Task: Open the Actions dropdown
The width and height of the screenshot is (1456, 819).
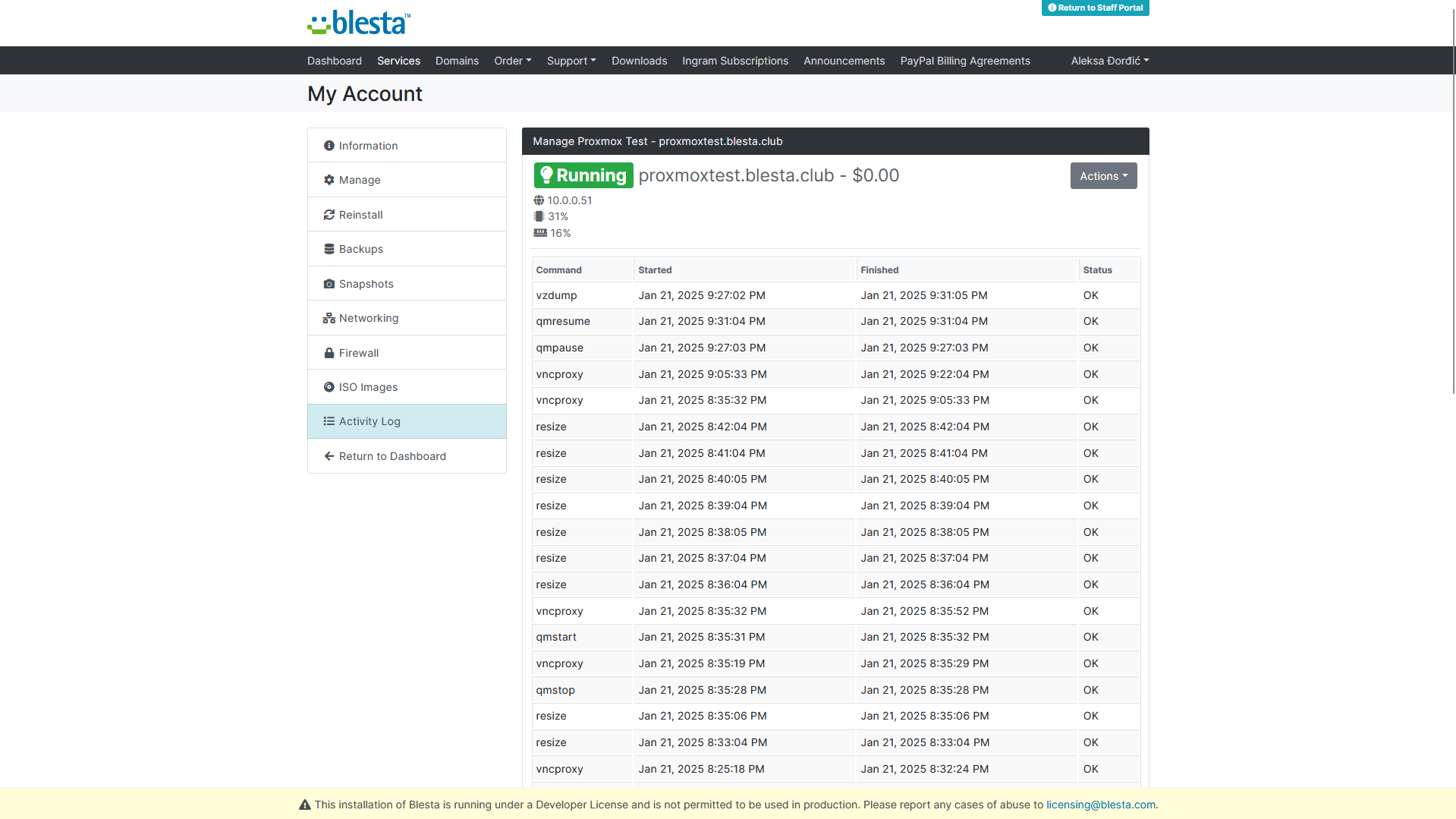Action: [1103, 176]
